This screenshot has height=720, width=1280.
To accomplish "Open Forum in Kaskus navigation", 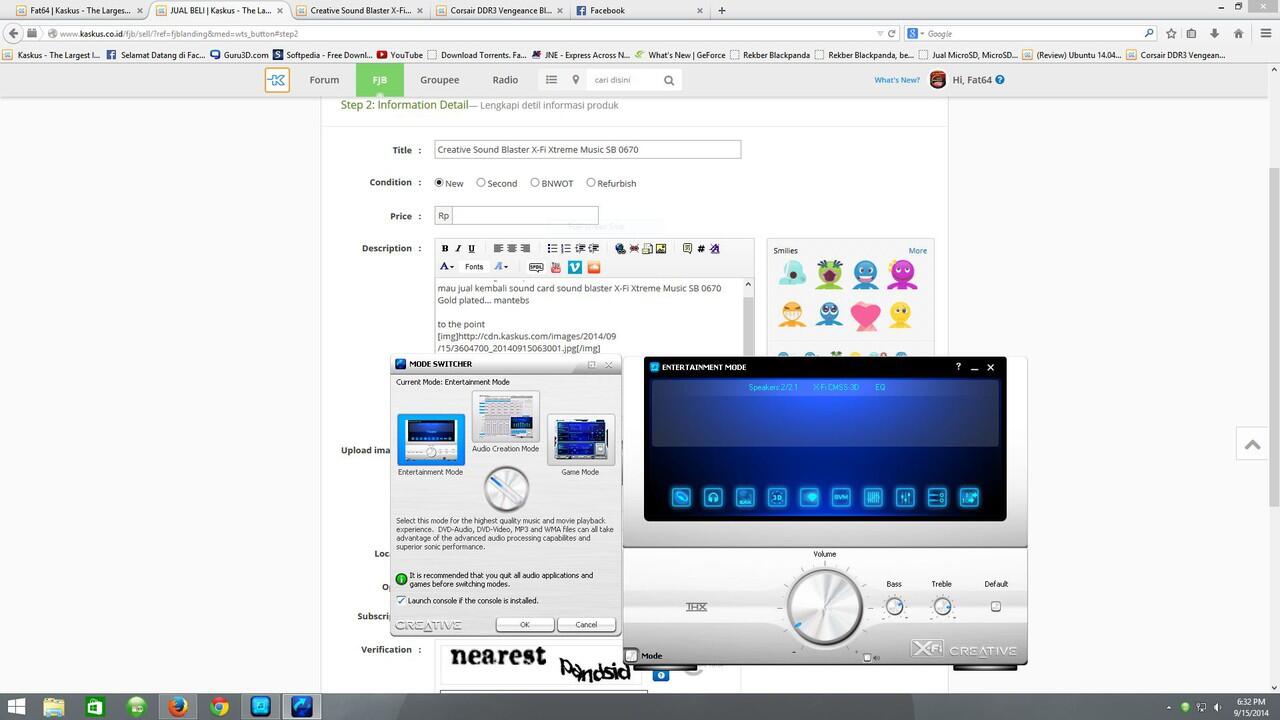I will coord(324,80).
